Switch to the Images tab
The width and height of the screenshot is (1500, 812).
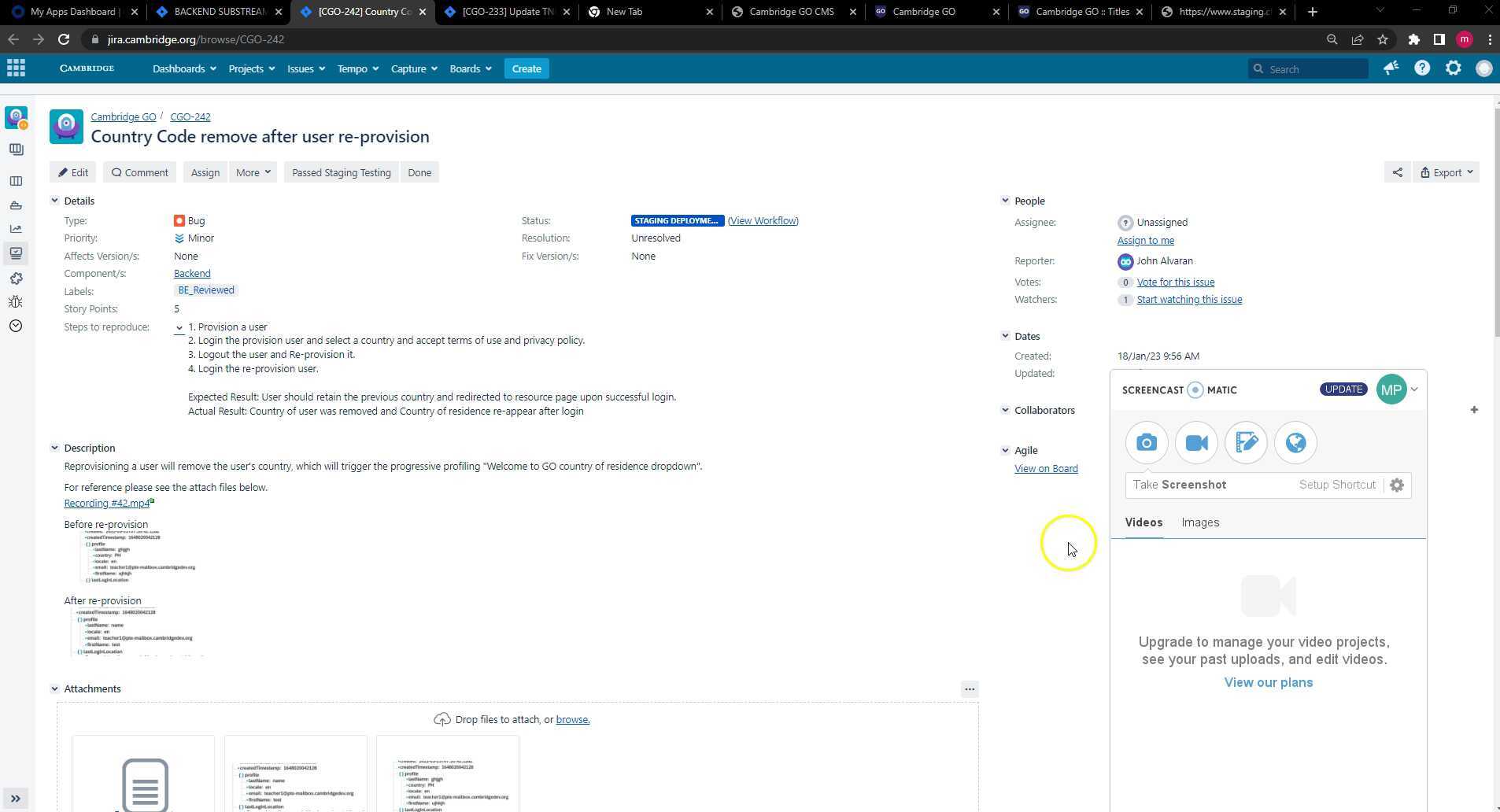coord(1200,522)
